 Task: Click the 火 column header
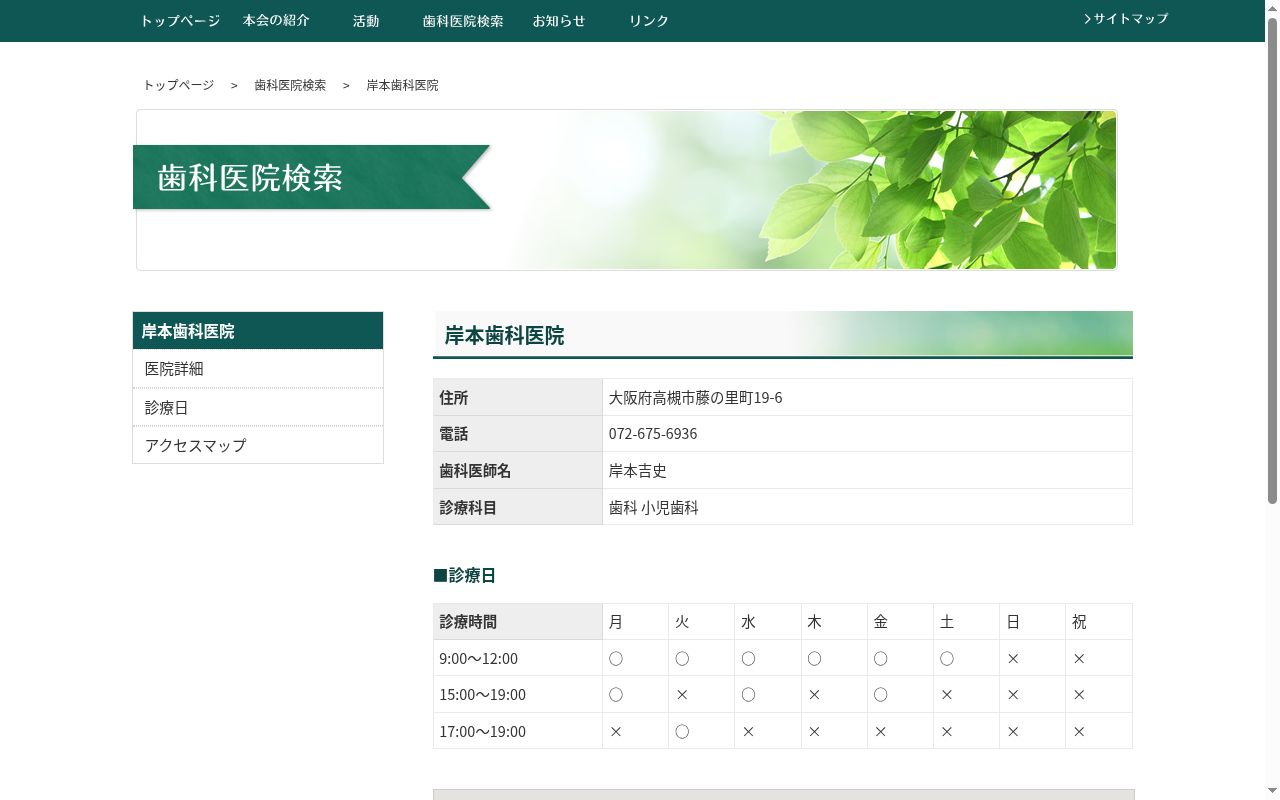(702, 622)
